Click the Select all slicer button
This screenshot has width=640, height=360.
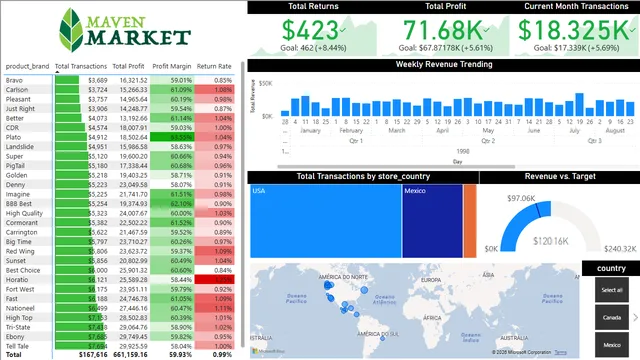pyautogui.click(x=611, y=290)
